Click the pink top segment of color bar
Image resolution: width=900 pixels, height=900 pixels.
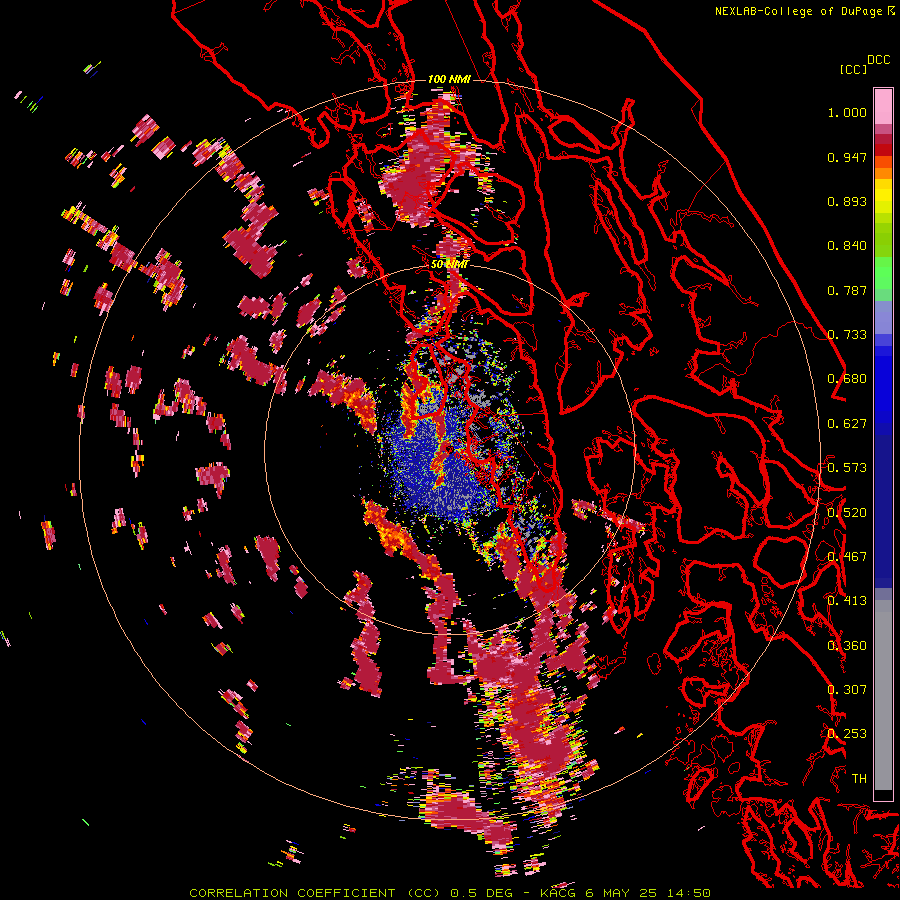(x=883, y=106)
